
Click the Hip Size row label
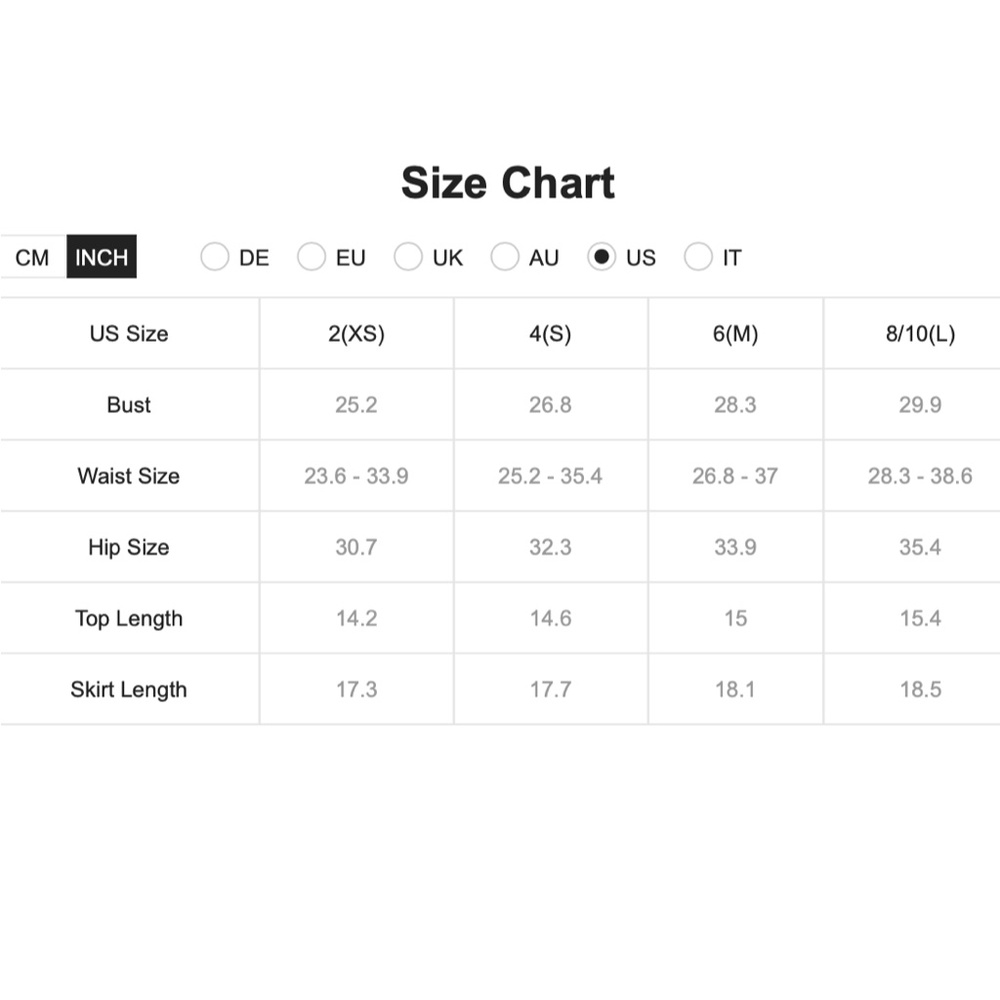(x=129, y=547)
